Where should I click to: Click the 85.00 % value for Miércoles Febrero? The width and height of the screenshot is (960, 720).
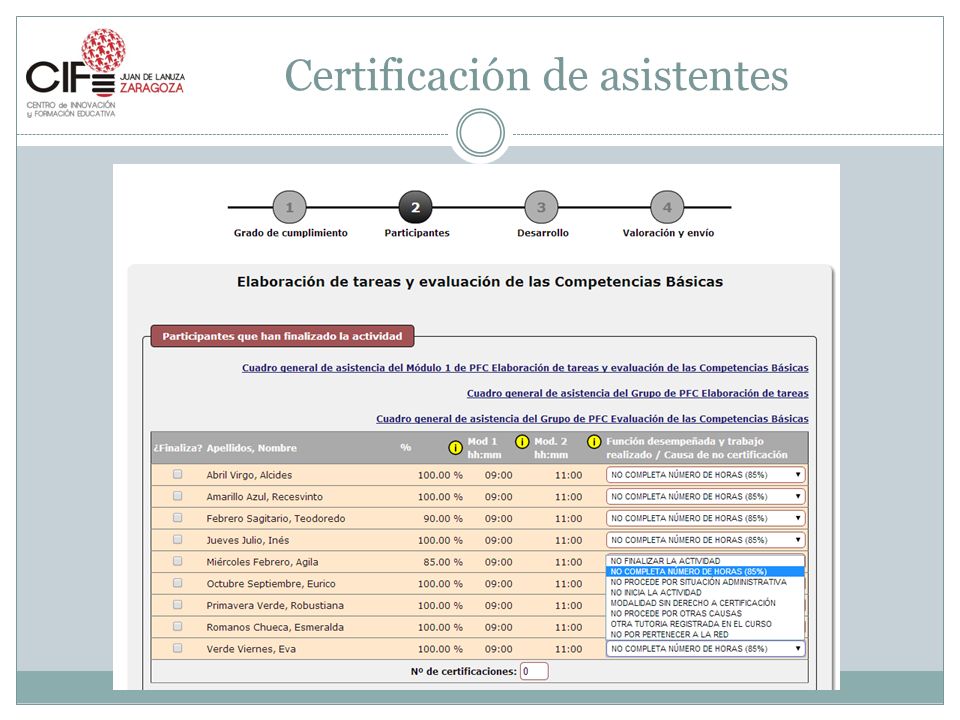443,562
